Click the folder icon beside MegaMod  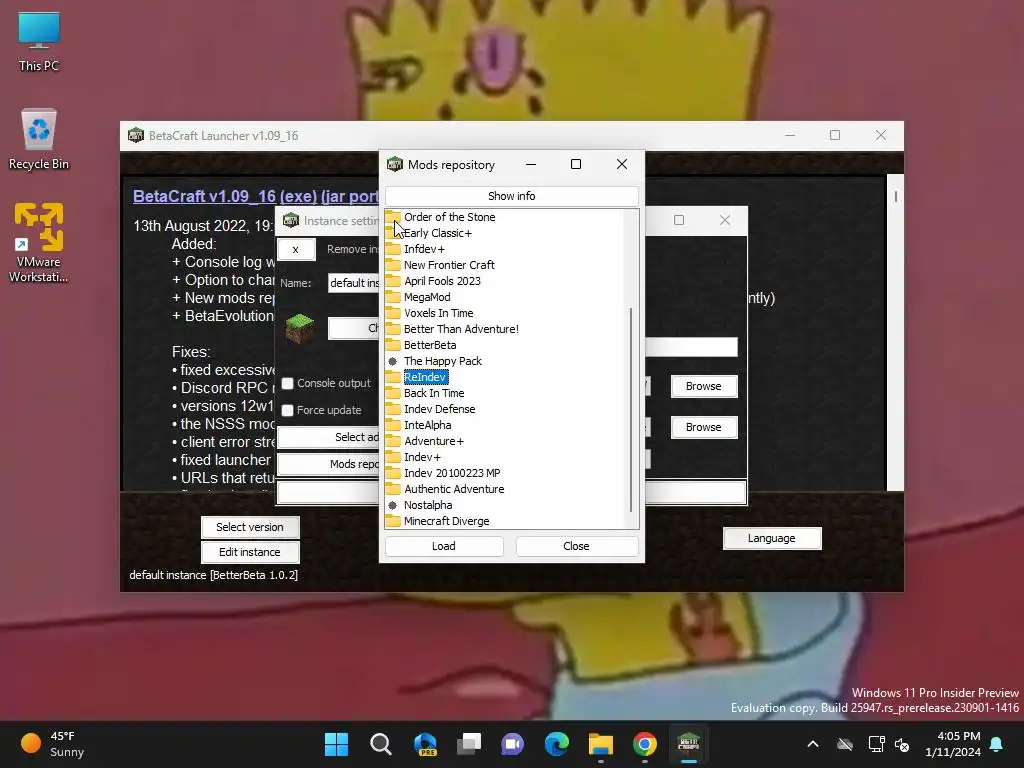tap(392, 297)
